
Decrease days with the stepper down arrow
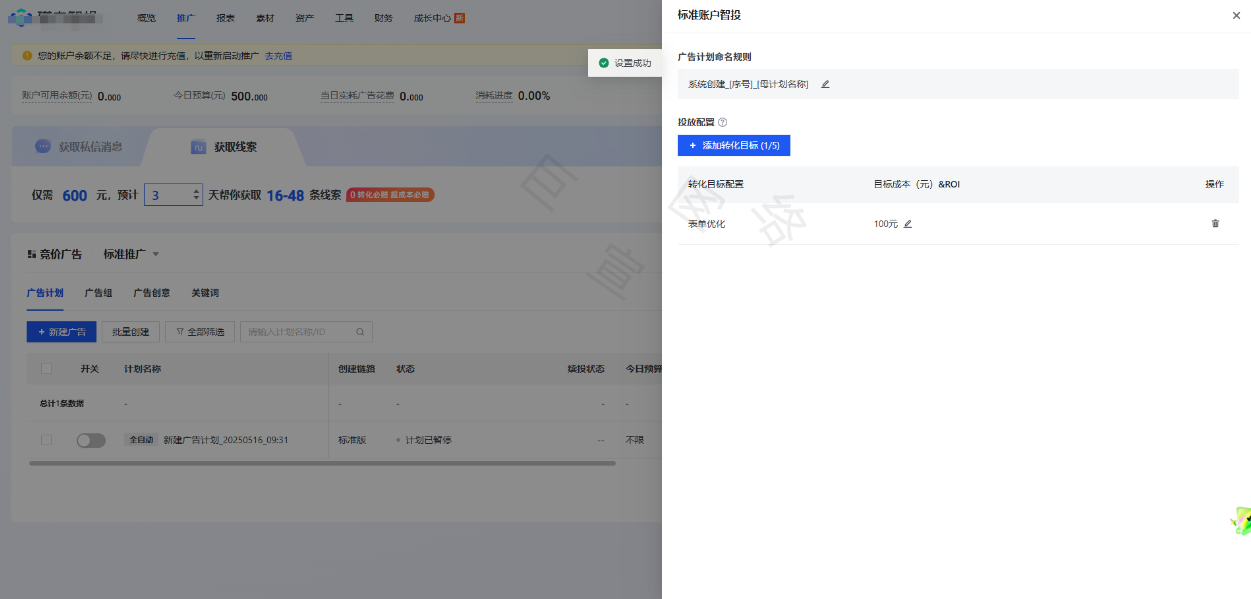pyautogui.click(x=196, y=200)
